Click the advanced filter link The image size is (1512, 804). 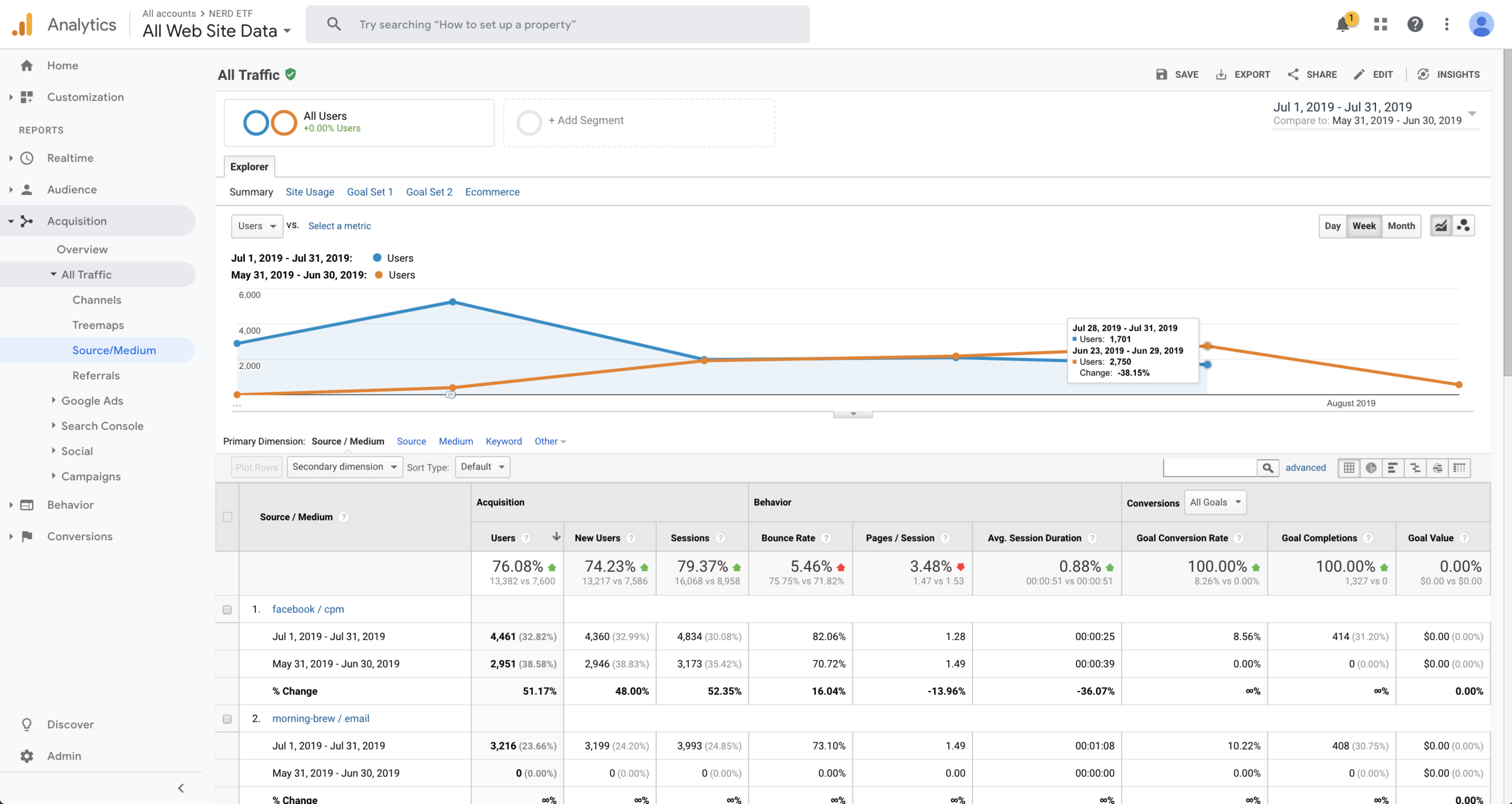pyautogui.click(x=1305, y=468)
